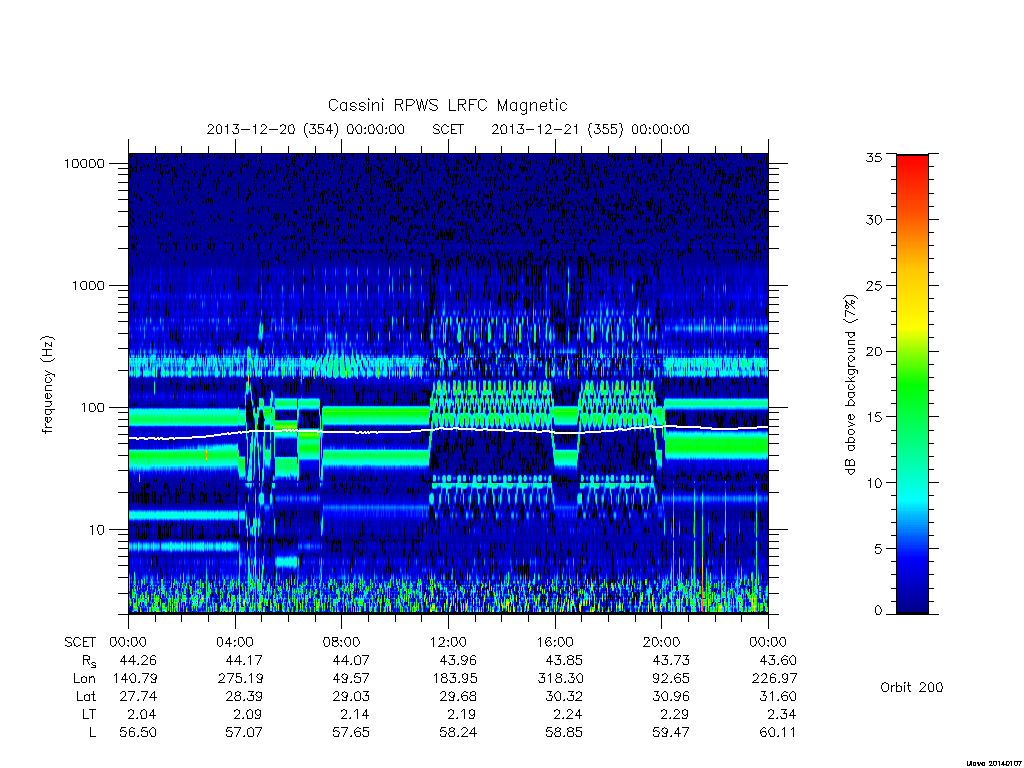Select local time value 2.14
The height and width of the screenshot is (768, 1024).
coord(355,714)
